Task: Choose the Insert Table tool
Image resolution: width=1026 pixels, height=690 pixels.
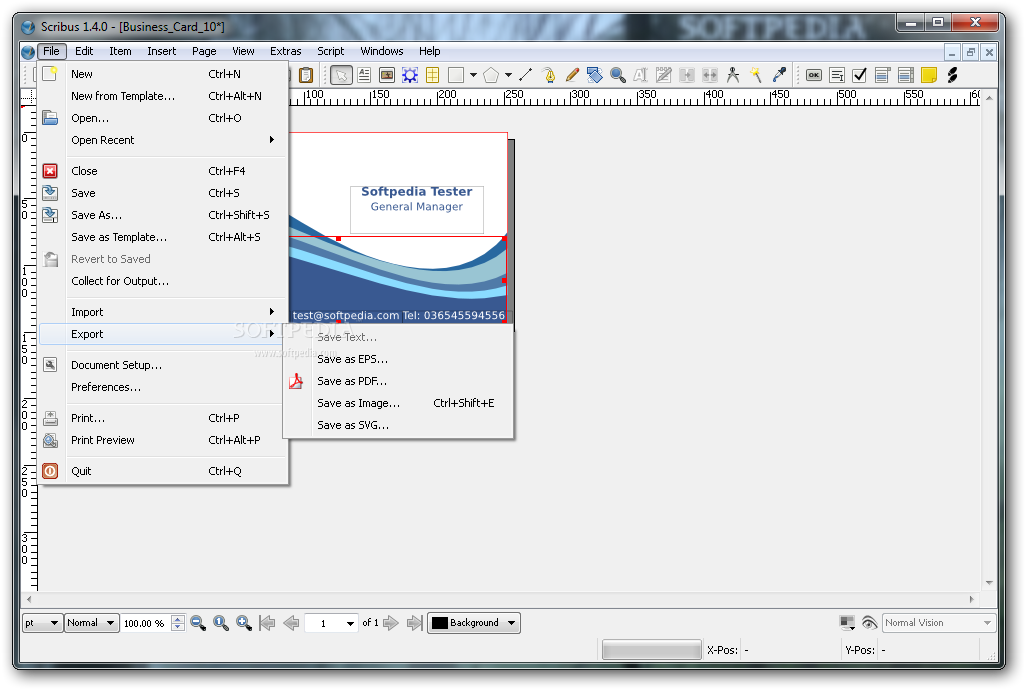Action: pyautogui.click(x=433, y=75)
